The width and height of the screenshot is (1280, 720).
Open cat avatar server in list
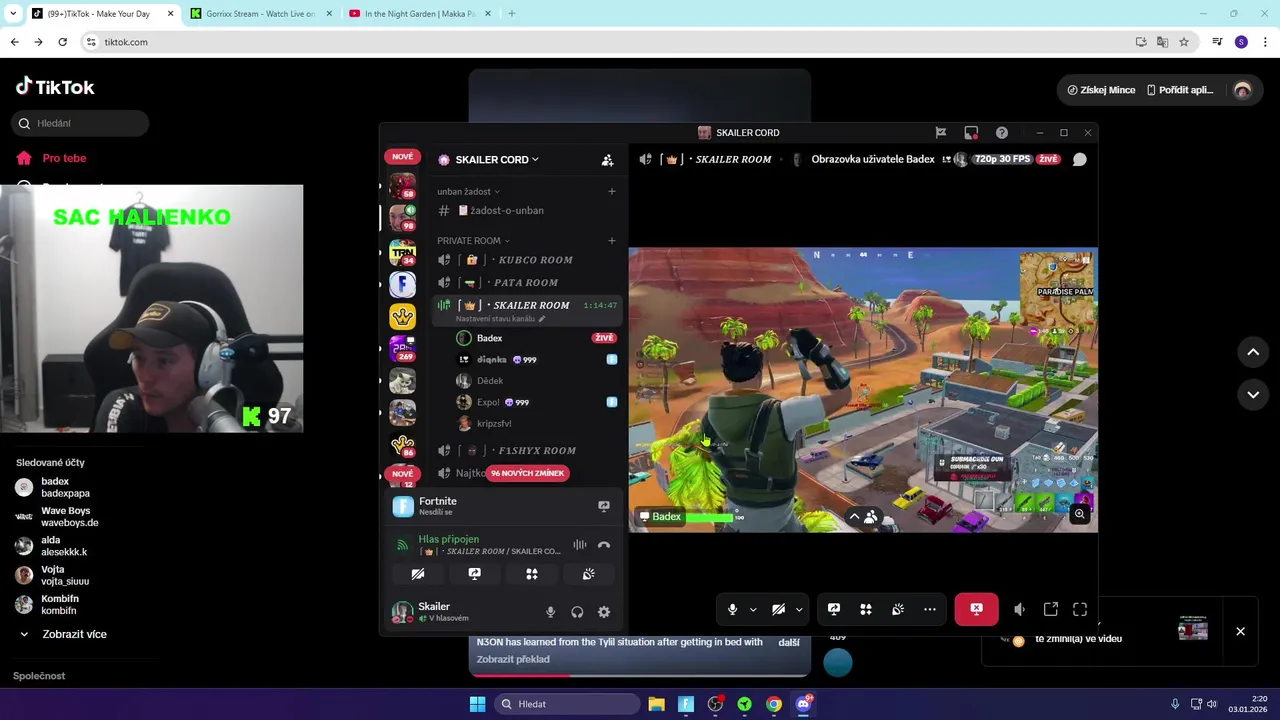click(x=402, y=381)
